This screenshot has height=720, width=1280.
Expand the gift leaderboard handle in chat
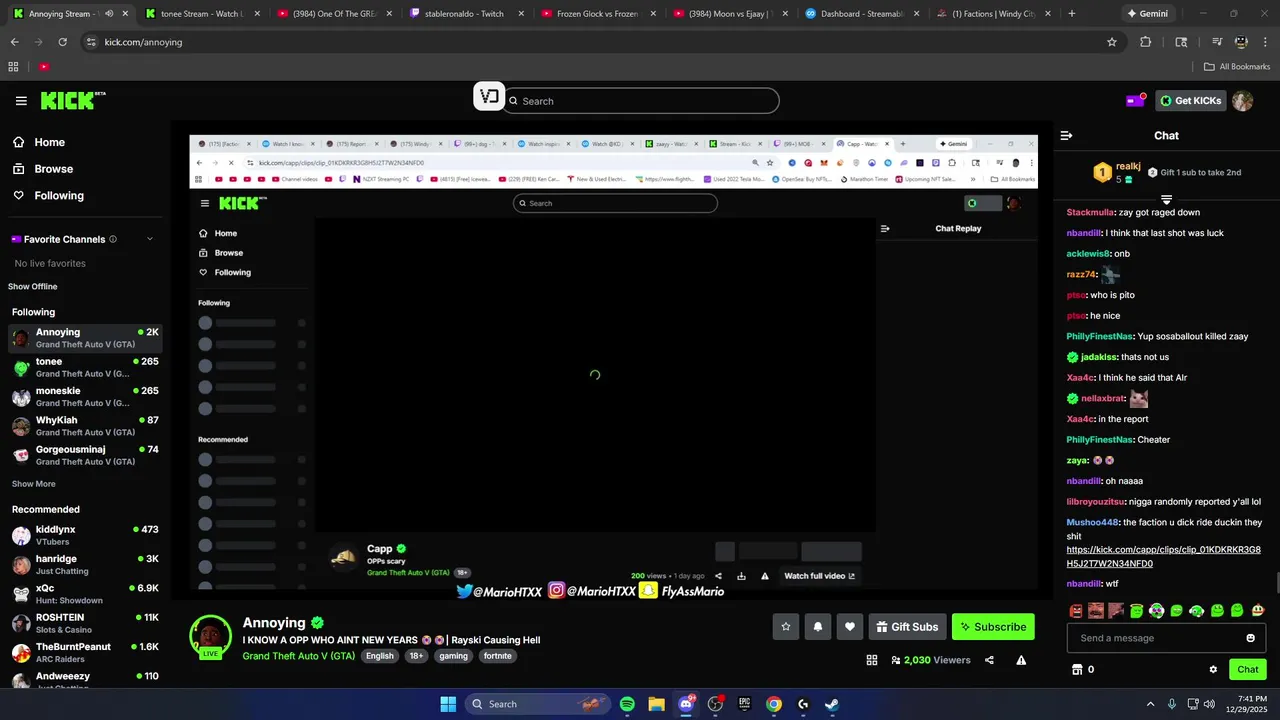pos(1166,200)
